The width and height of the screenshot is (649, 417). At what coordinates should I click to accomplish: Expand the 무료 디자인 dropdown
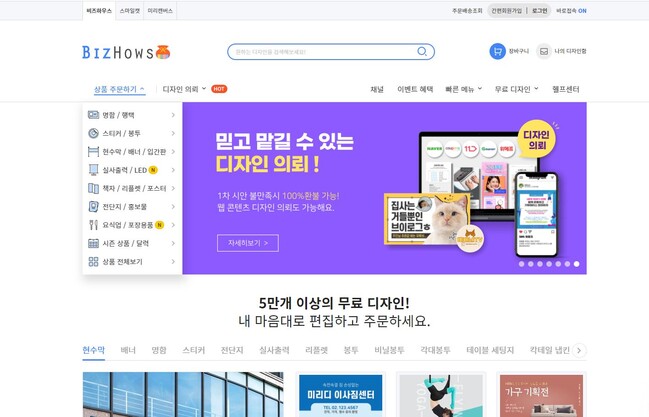coord(517,89)
